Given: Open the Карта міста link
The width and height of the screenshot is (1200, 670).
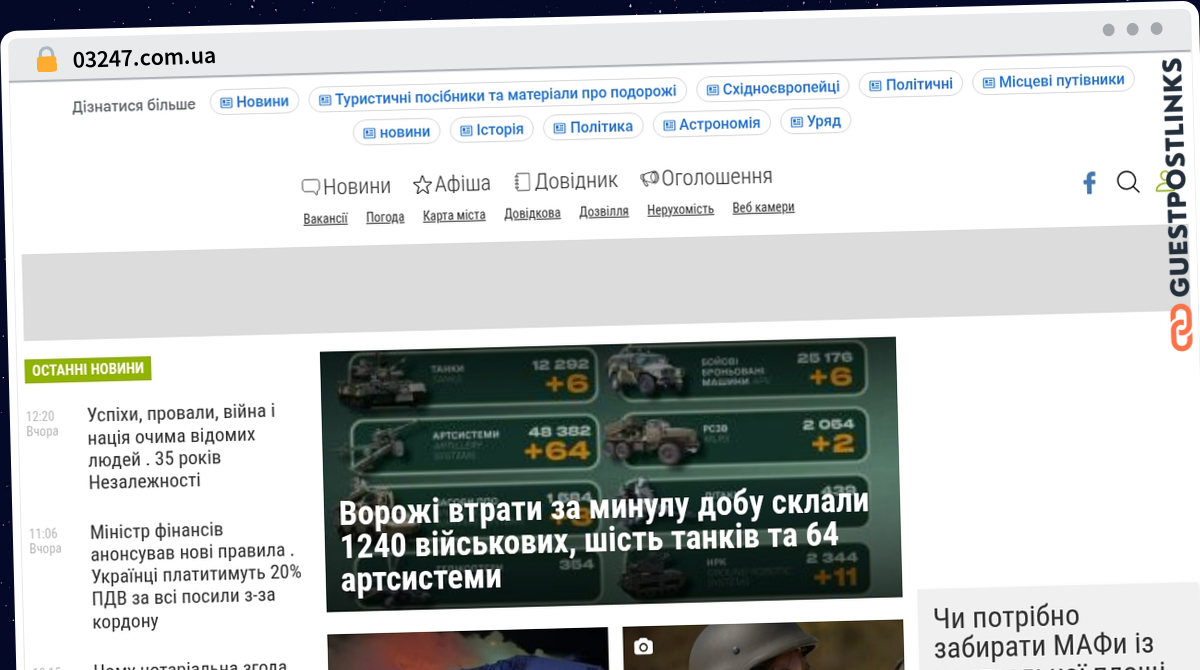Looking at the screenshot, I should [454, 215].
